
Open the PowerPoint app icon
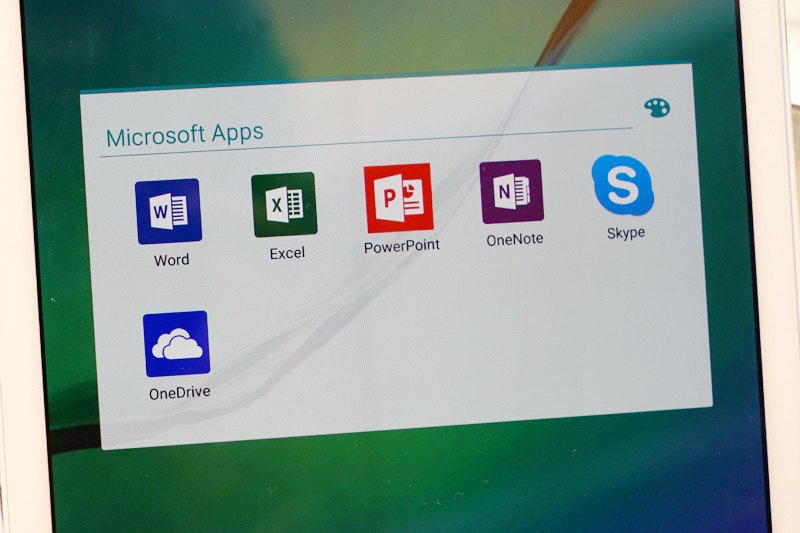pyautogui.click(x=399, y=198)
